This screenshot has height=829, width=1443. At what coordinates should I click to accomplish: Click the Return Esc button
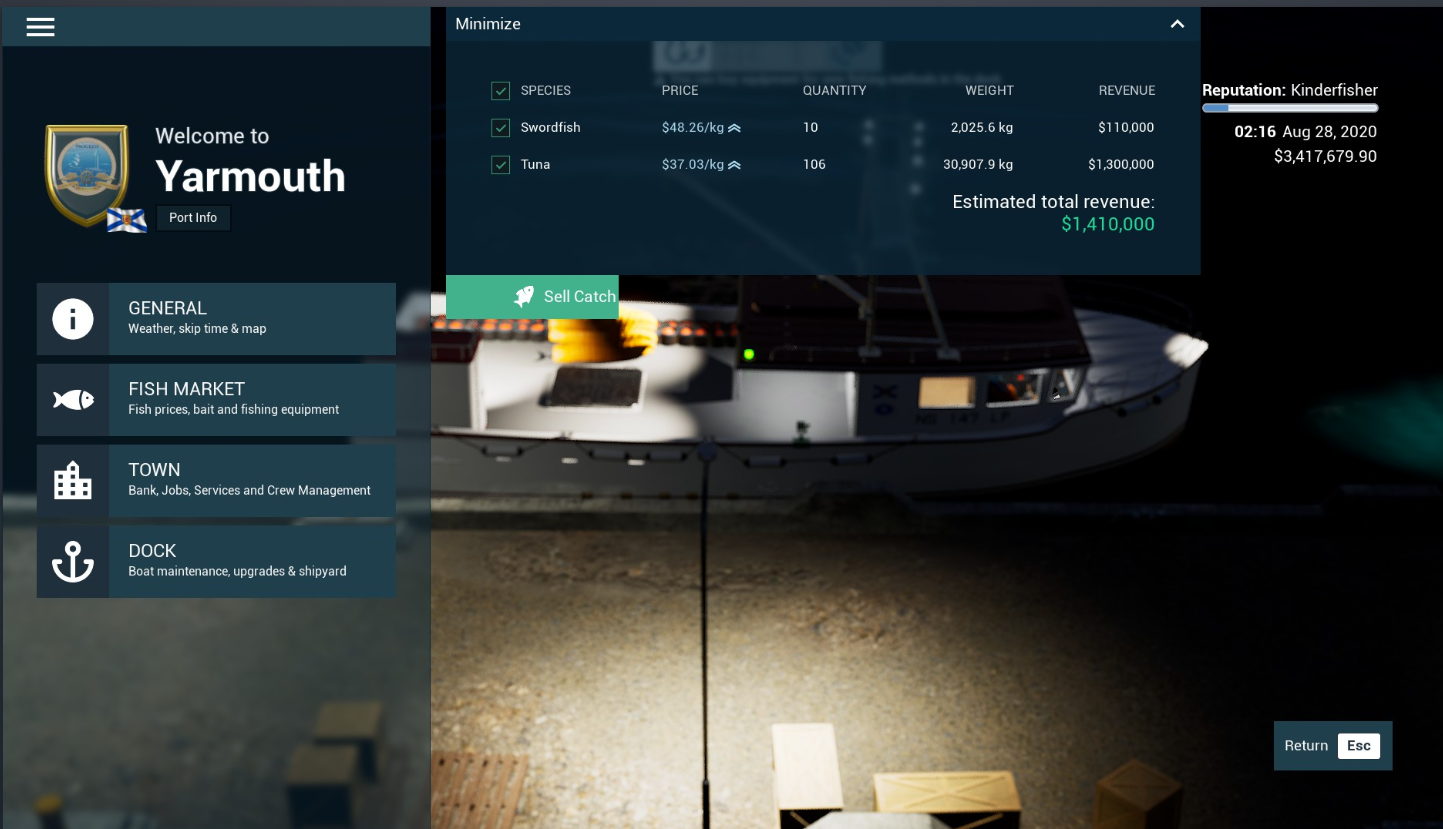click(1333, 746)
